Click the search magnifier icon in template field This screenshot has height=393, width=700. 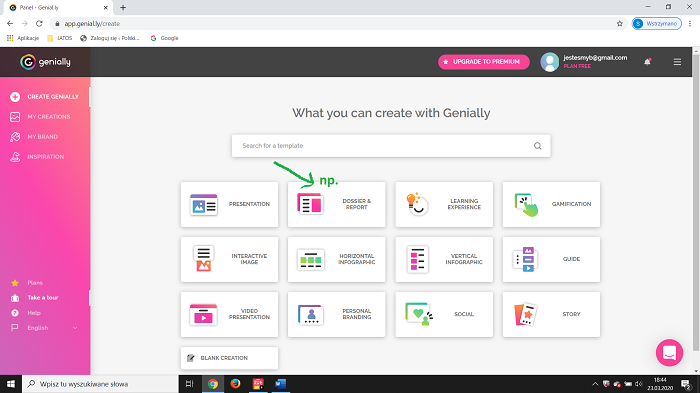(x=538, y=146)
